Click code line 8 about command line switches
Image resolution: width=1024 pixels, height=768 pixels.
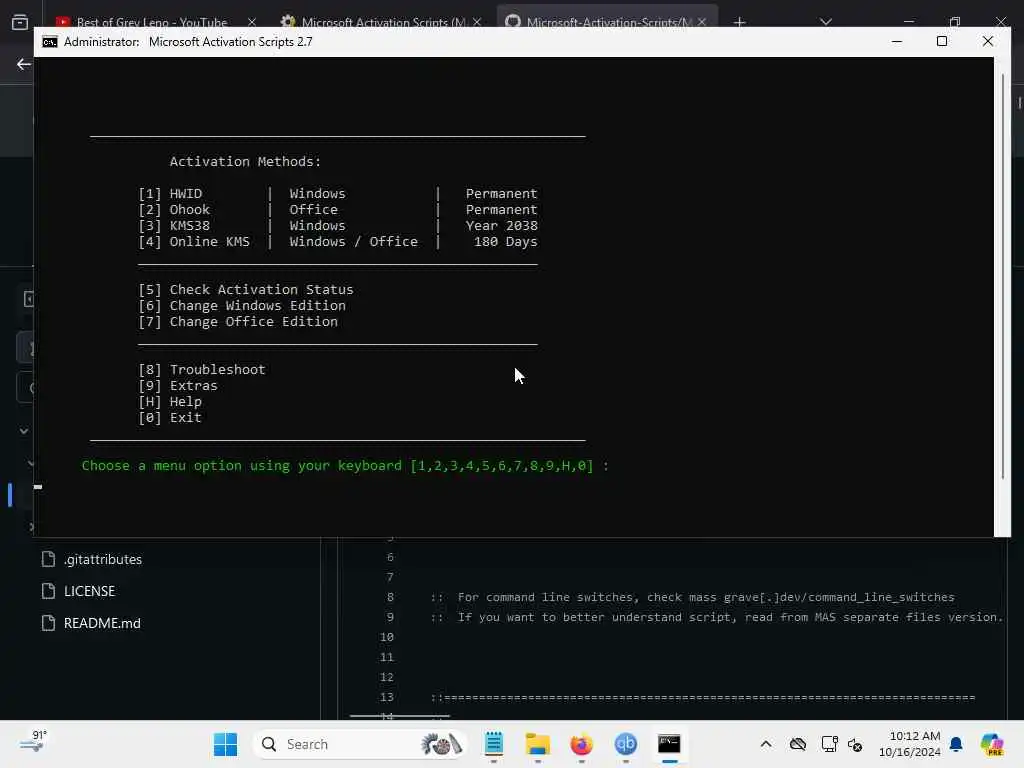point(692,597)
